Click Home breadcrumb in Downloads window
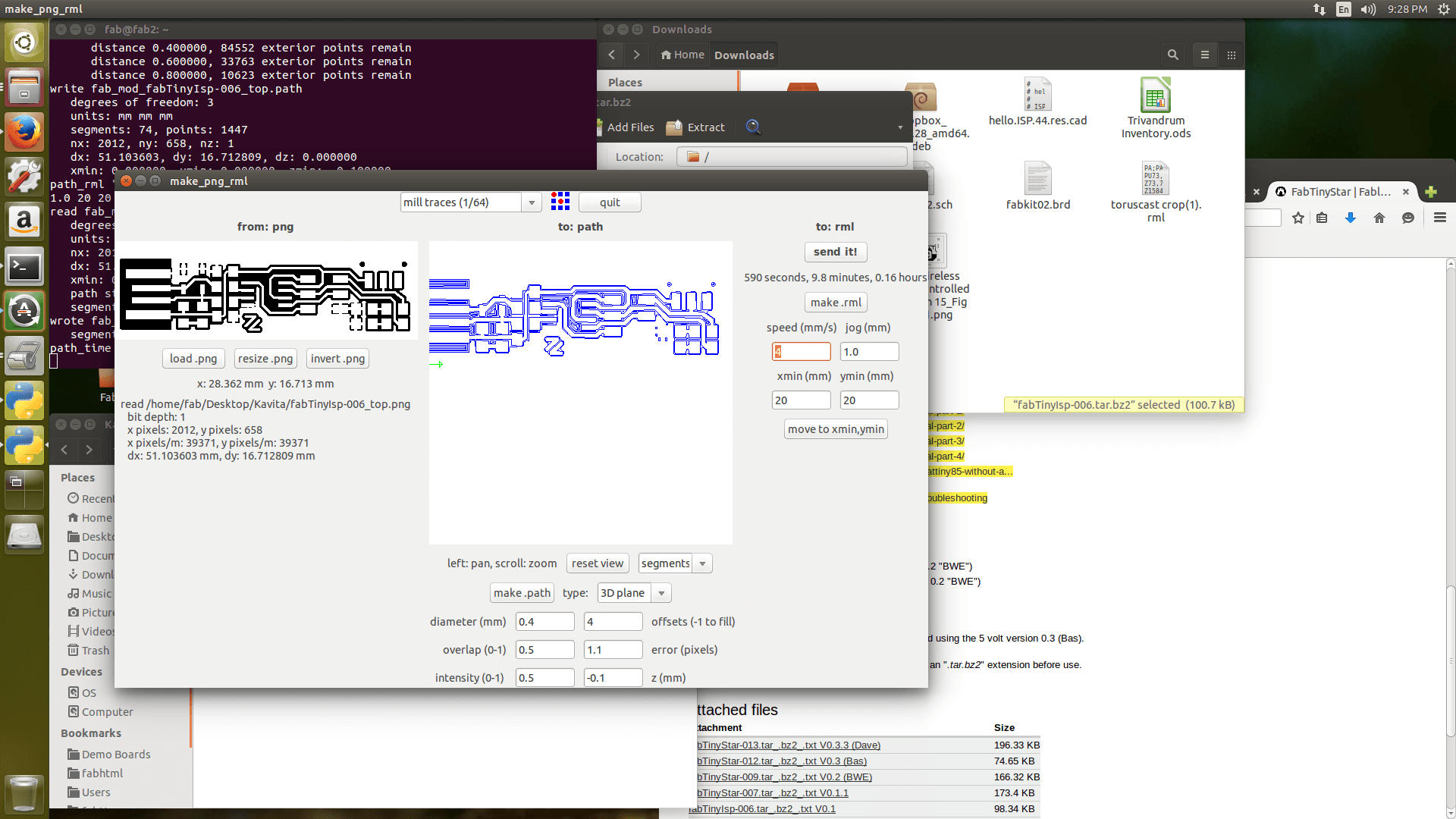 pyautogui.click(x=682, y=55)
